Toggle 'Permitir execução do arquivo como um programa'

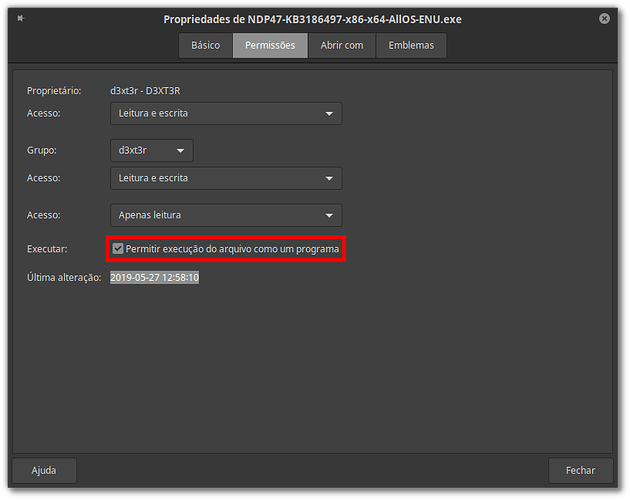pos(119,248)
